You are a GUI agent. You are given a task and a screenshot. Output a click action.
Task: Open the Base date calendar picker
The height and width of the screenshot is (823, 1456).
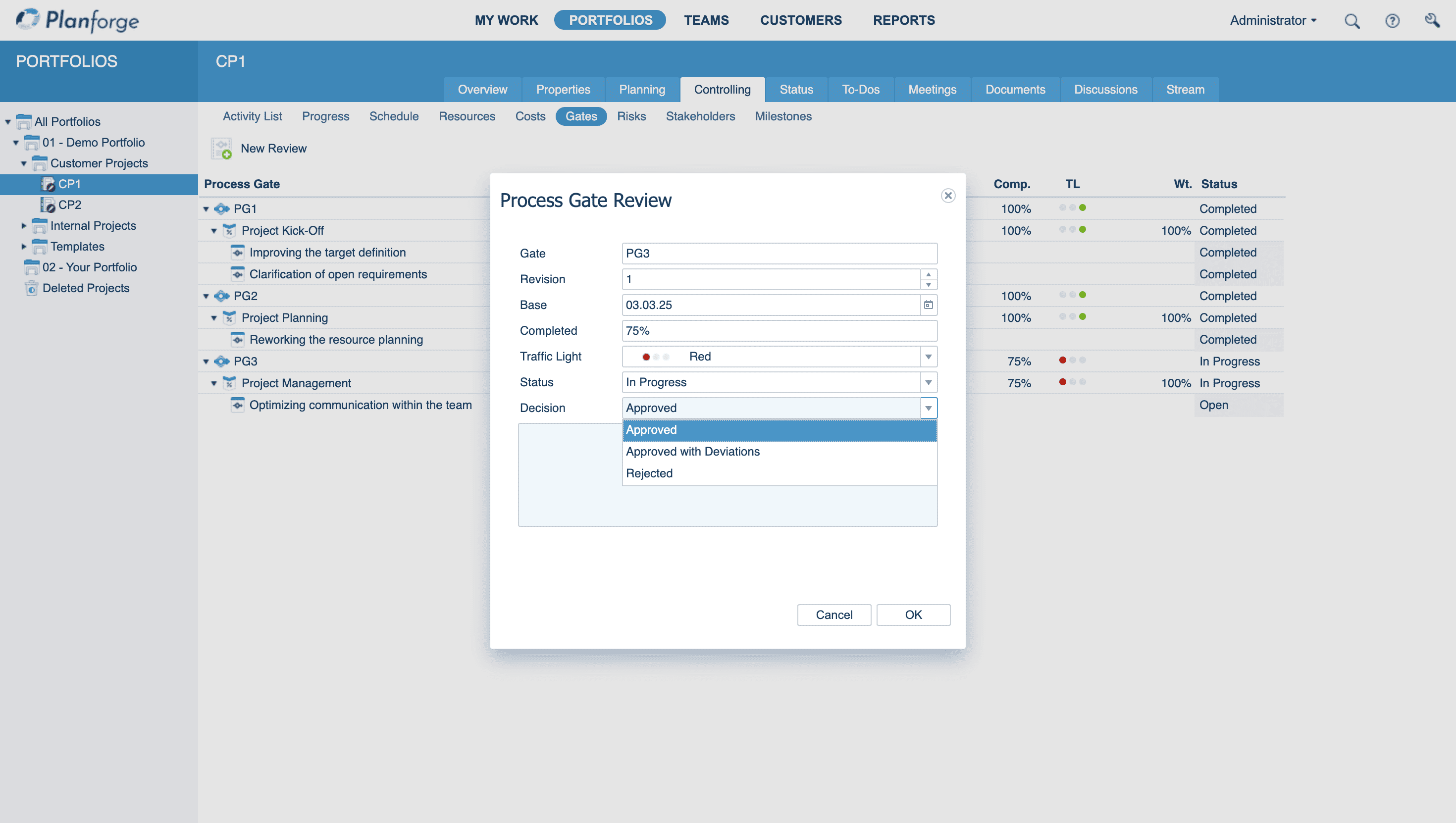tap(928, 305)
